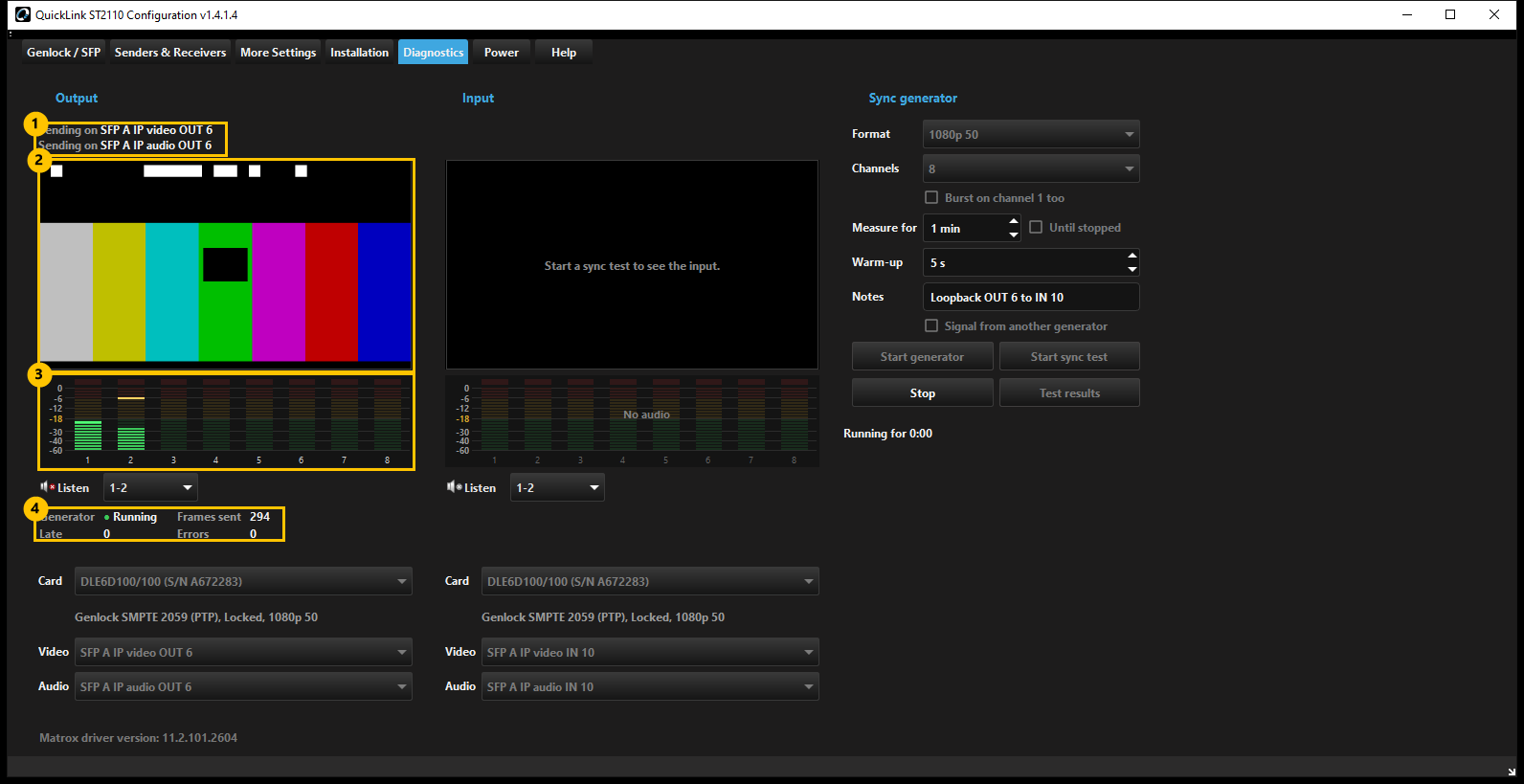Check Signal from another generator
The image size is (1524, 784).
(x=931, y=325)
